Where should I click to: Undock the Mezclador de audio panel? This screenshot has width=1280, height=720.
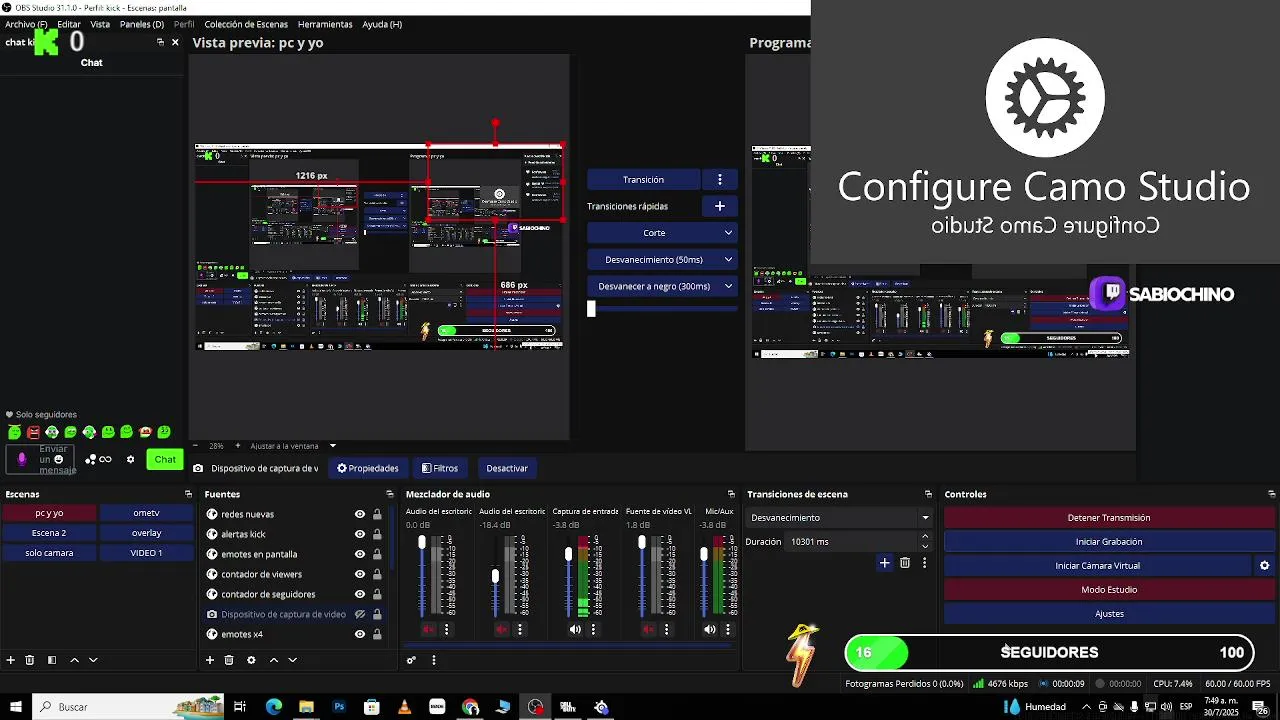(731, 494)
